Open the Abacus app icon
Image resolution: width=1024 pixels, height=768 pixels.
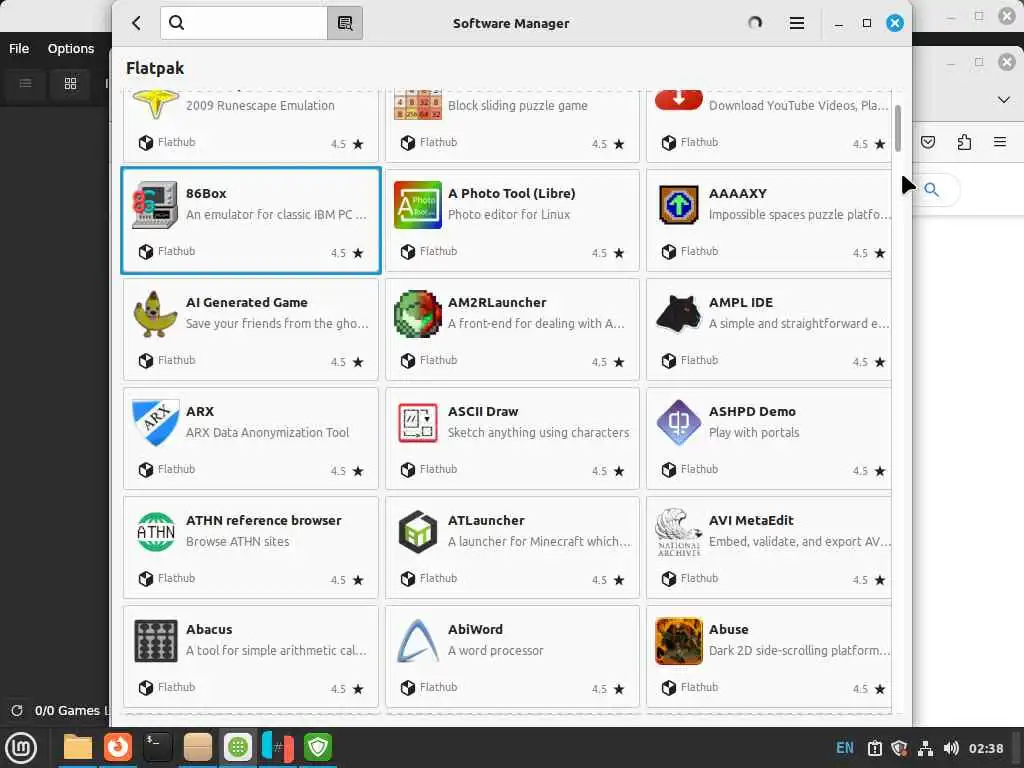(155, 641)
